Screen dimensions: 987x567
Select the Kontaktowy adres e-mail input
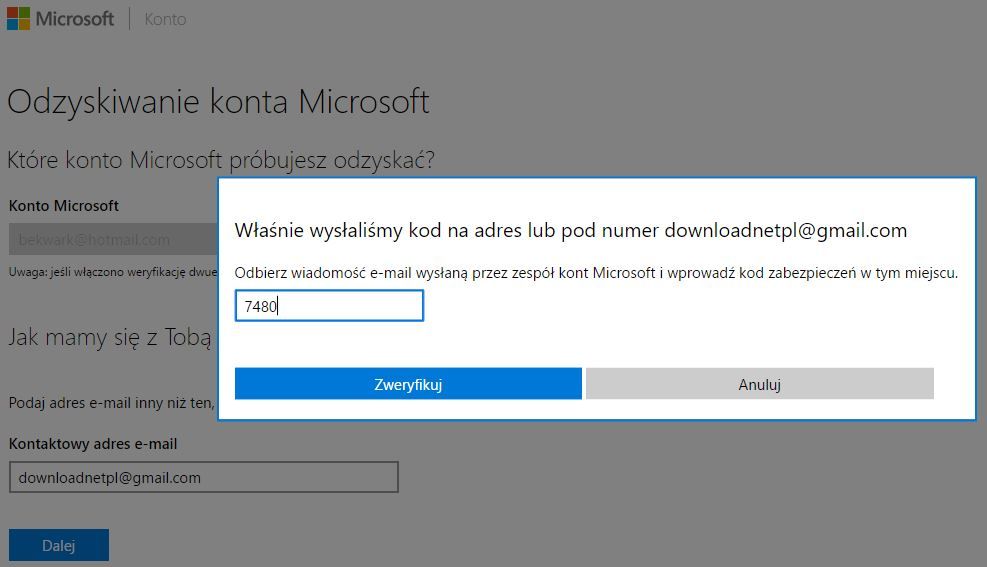coord(203,477)
